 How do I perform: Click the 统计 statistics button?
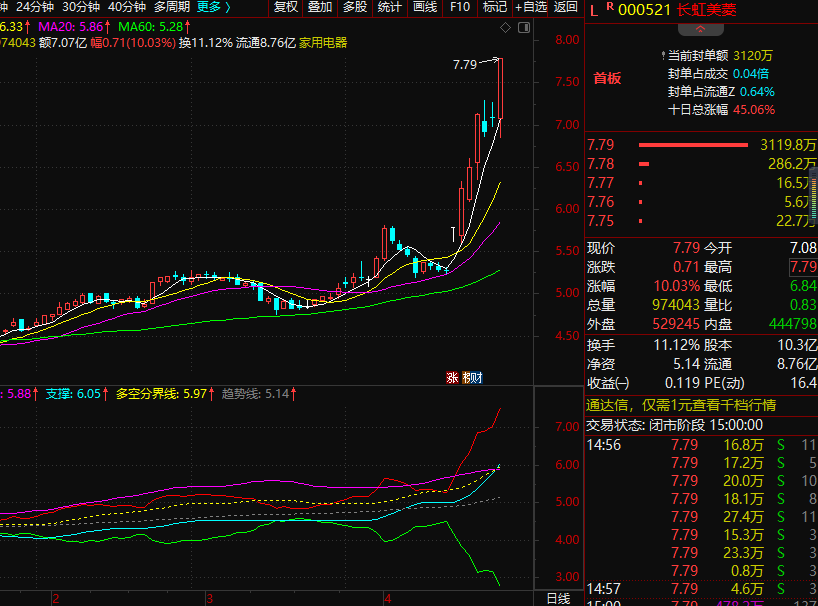point(390,7)
